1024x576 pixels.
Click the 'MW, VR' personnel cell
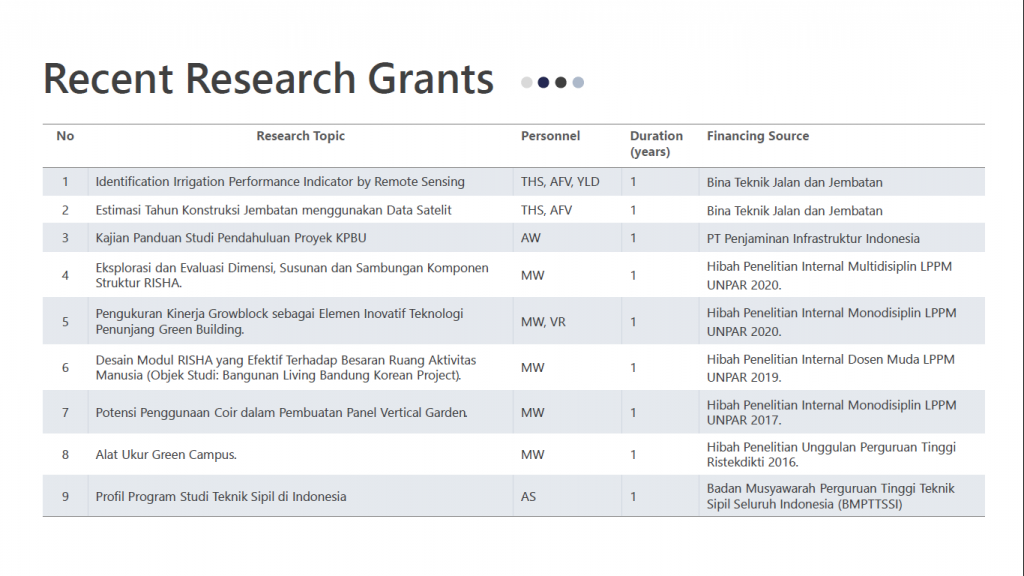tap(542, 322)
